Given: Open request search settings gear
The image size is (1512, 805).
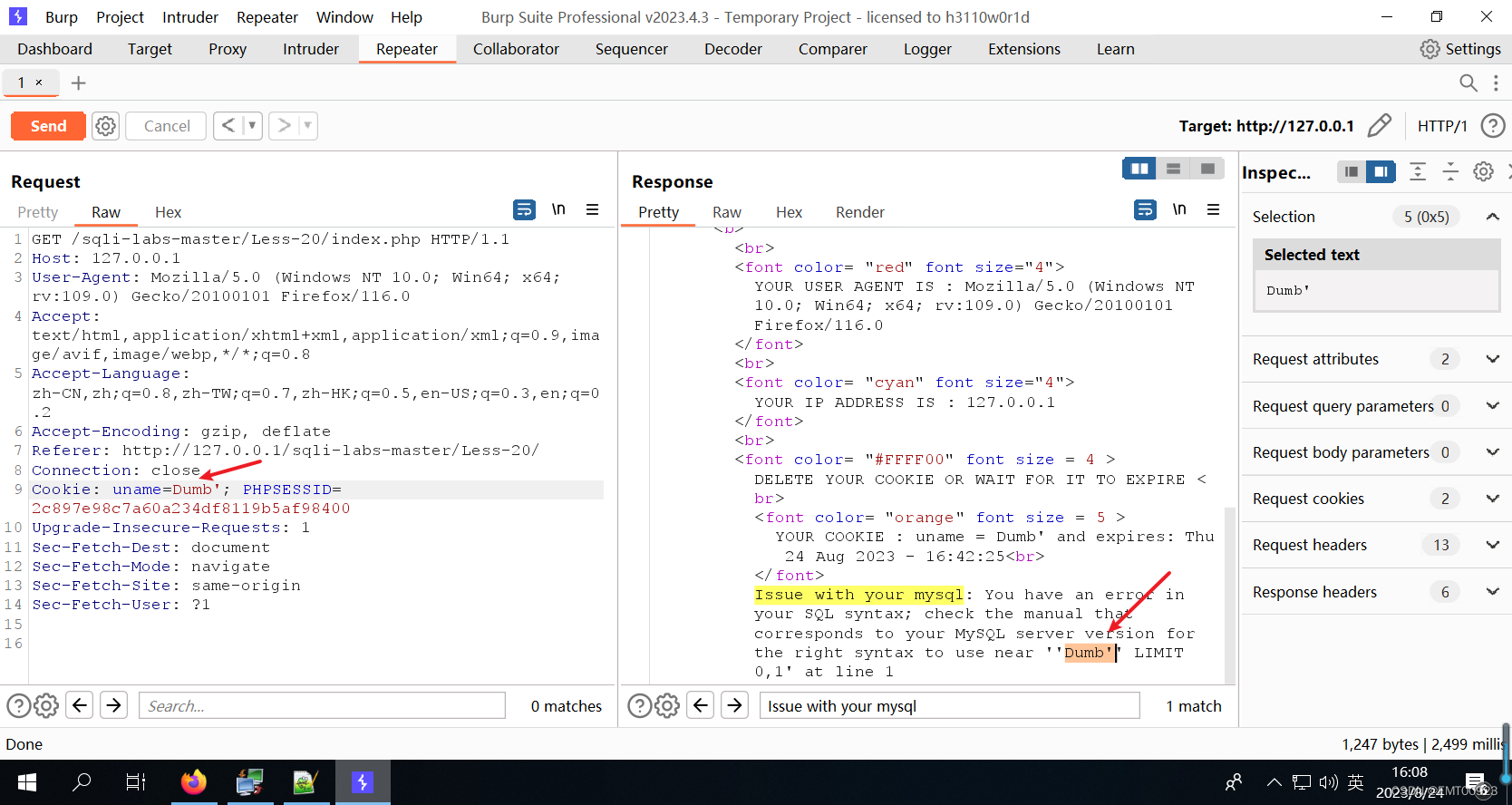Looking at the screenshot, I should (46, 705).
